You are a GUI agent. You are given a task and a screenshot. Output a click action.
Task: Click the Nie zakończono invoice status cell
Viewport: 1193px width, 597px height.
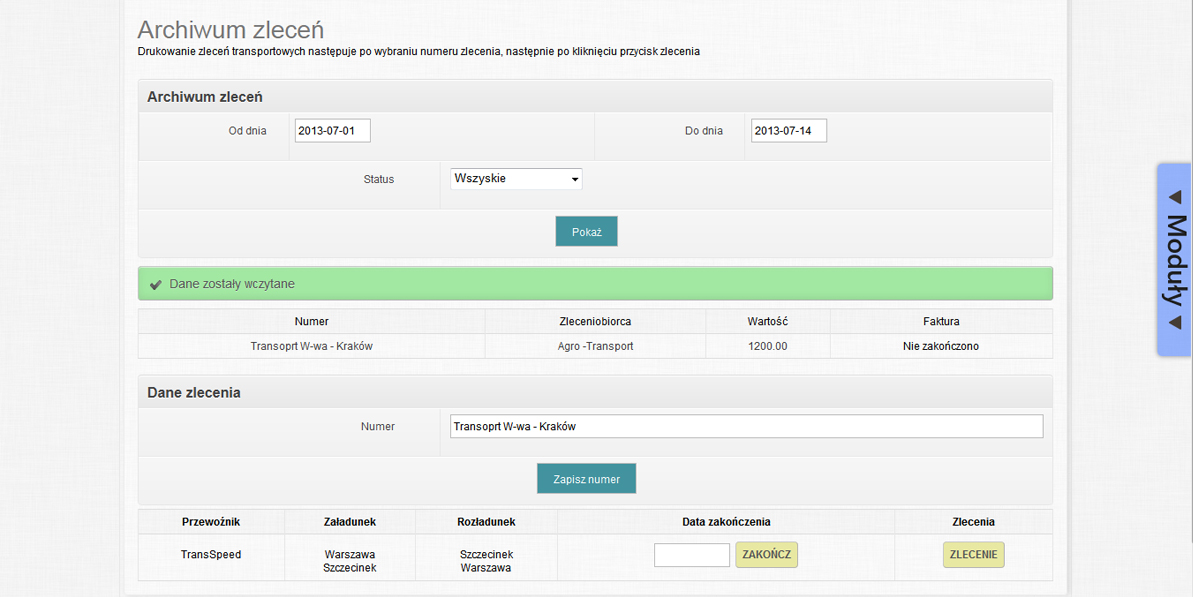(940, 346)
